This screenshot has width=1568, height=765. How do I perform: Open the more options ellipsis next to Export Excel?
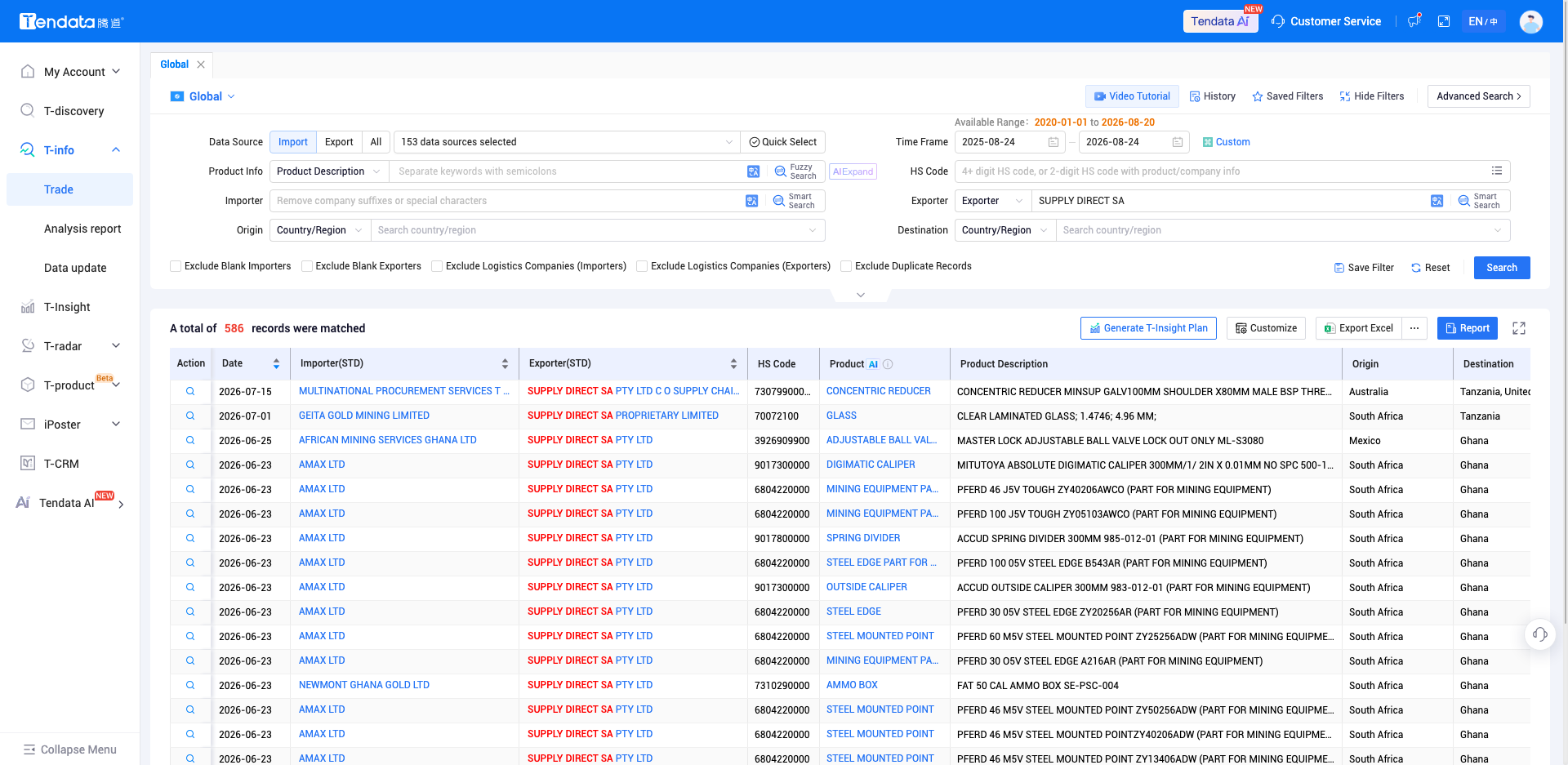point(1414,328)
